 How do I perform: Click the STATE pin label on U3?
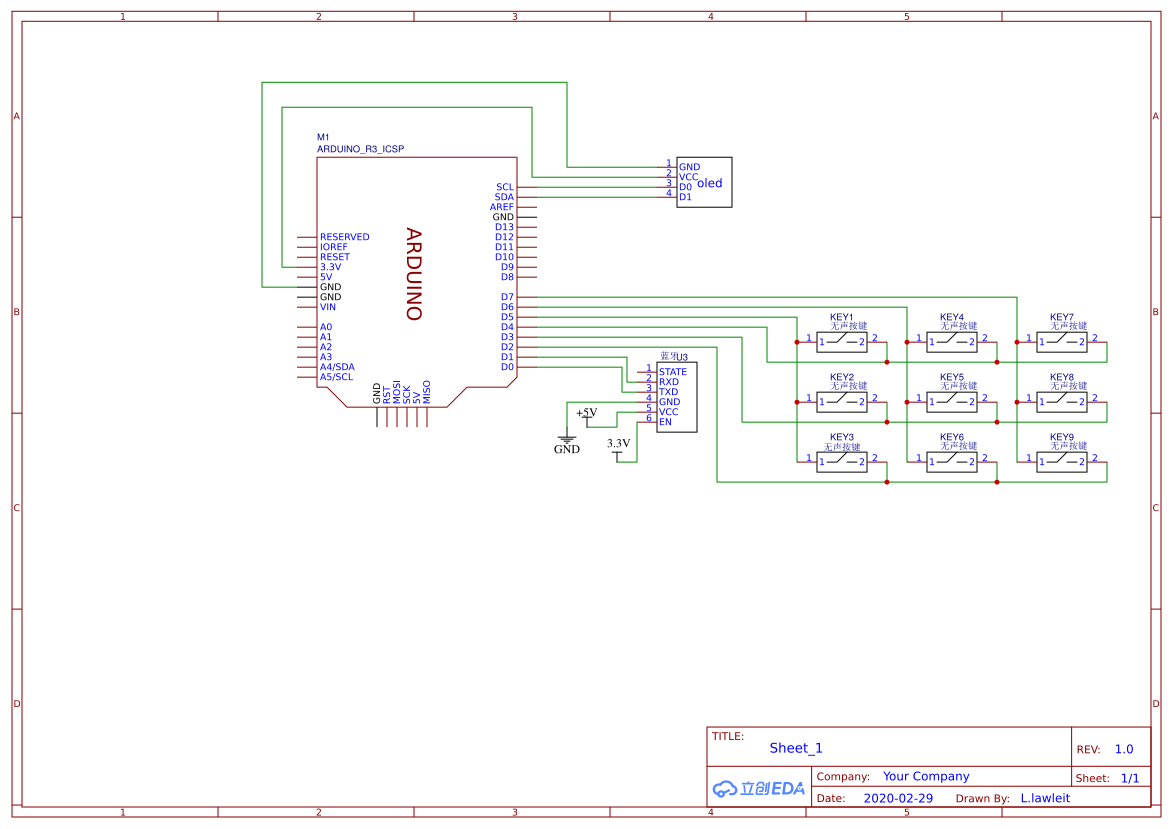point(672,372)
